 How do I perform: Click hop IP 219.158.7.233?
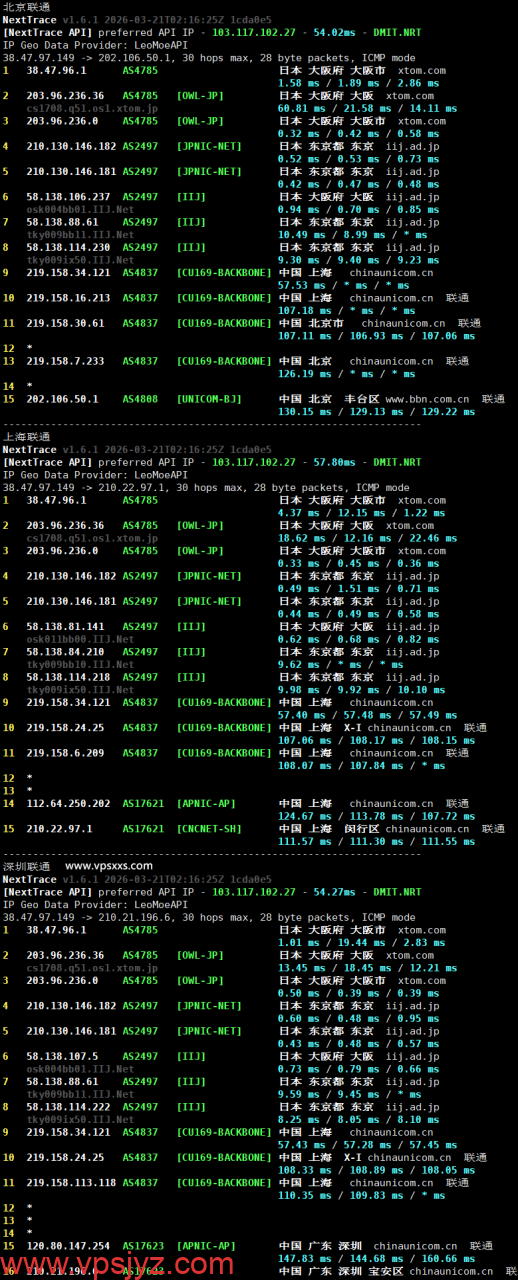pyautogui.click(x=65, y=361)
